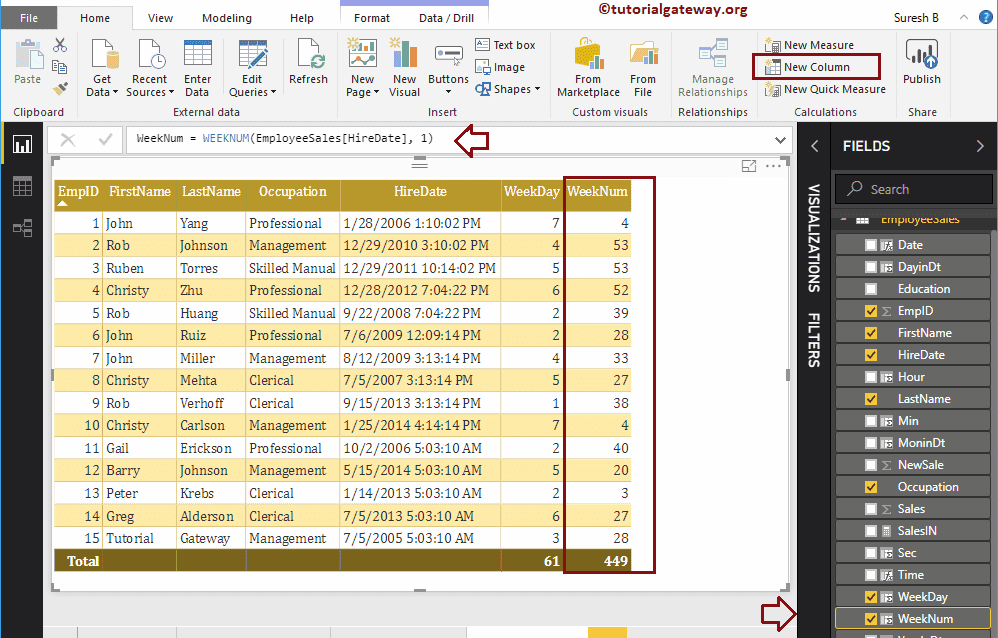Click the New Column button
Image resolution: width=998 pixels, height=638 pixels.
[816, 67]
